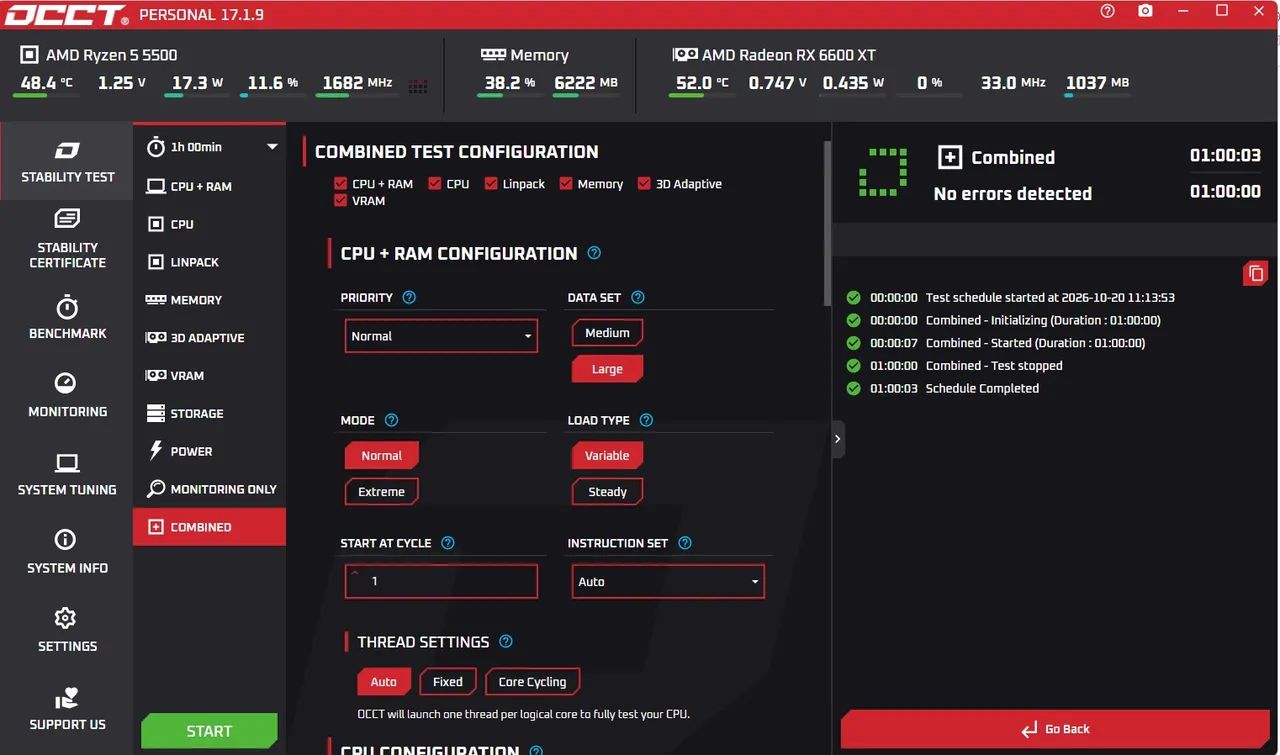Toggle the 3D Adaptive checkbox
This screenshot has width=1280, height=755.
(x=644, y=184)
